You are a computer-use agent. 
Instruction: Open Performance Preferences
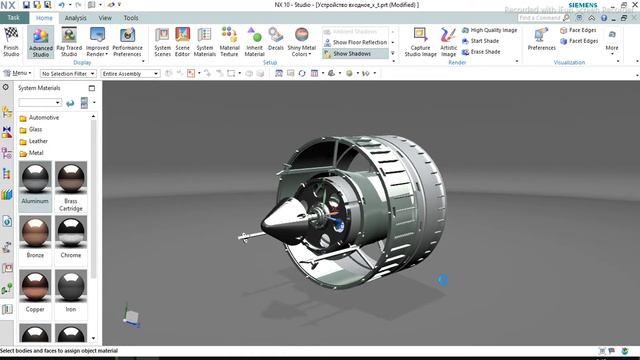(x=127, y=42)
